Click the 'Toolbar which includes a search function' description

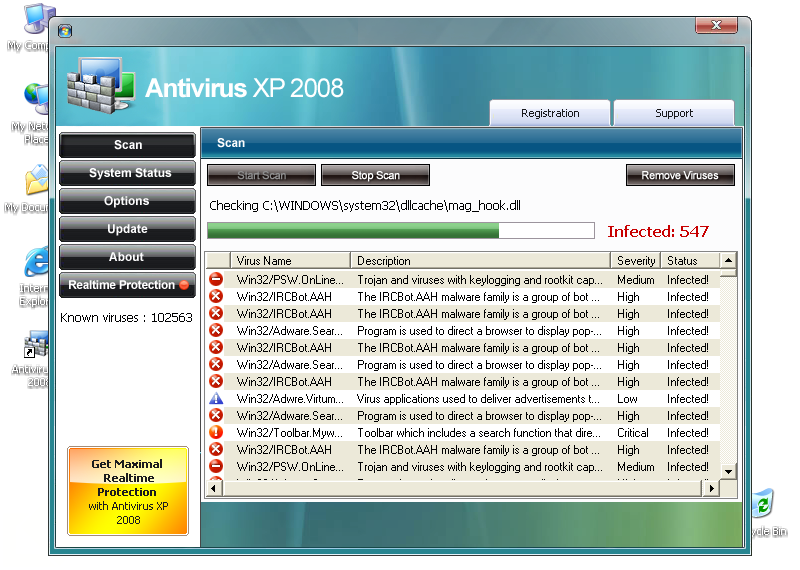click(479, 433)
